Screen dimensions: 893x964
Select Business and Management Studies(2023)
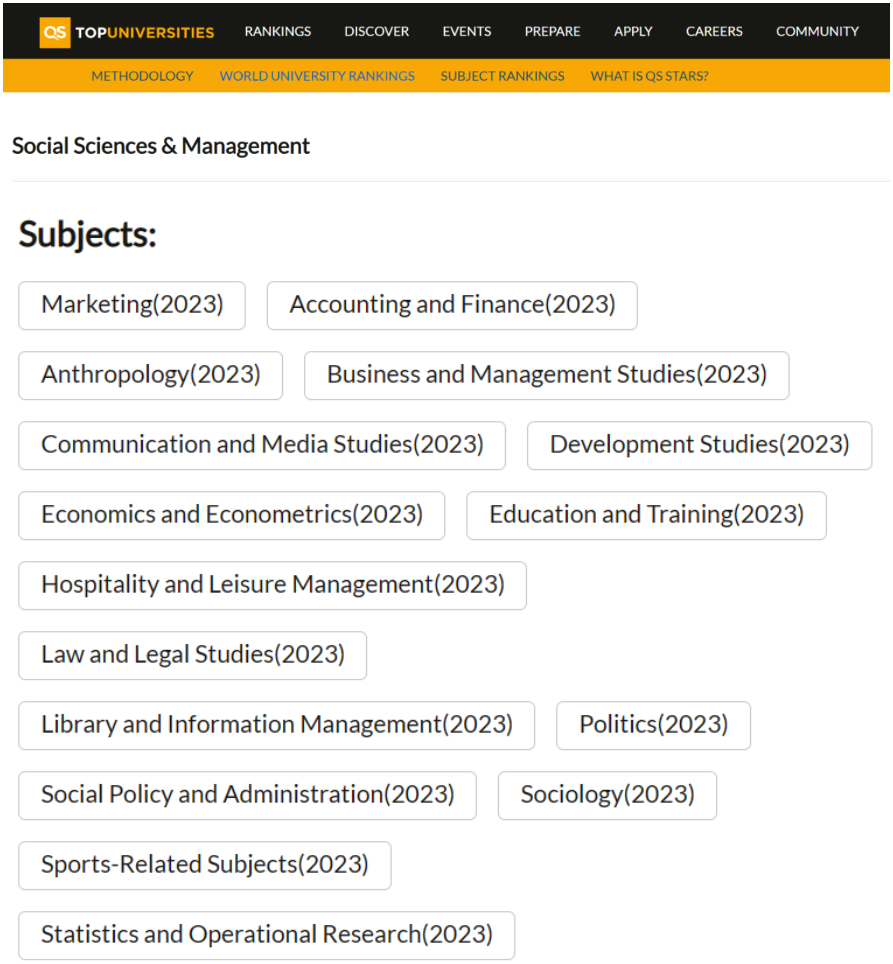click(x=546, y=375)
